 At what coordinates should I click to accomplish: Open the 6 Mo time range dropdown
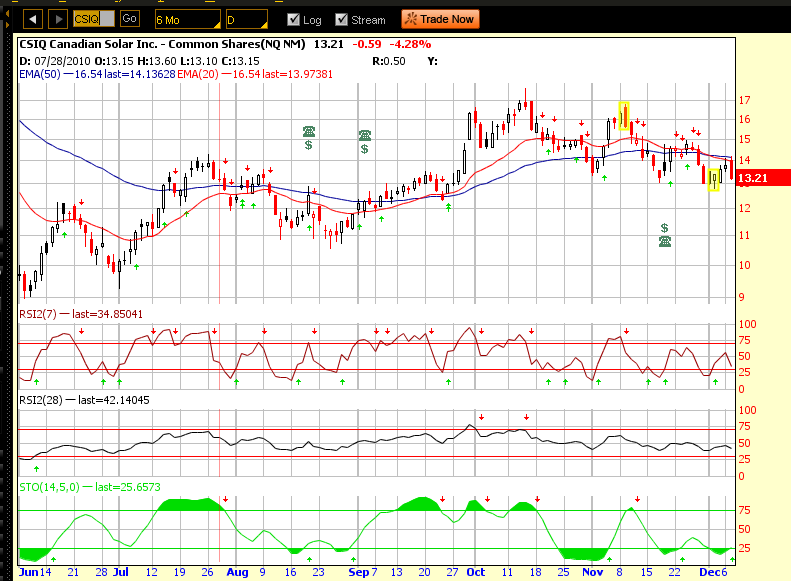coord(188,20)
